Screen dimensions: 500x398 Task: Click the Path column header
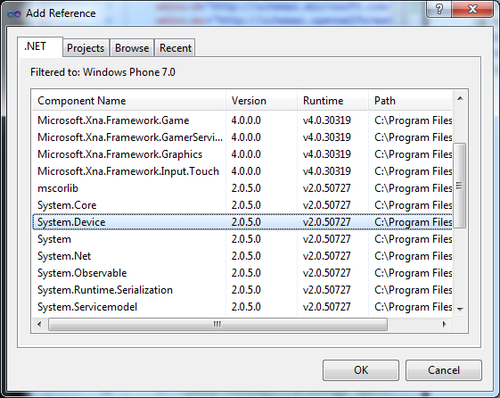coord(411,101)
